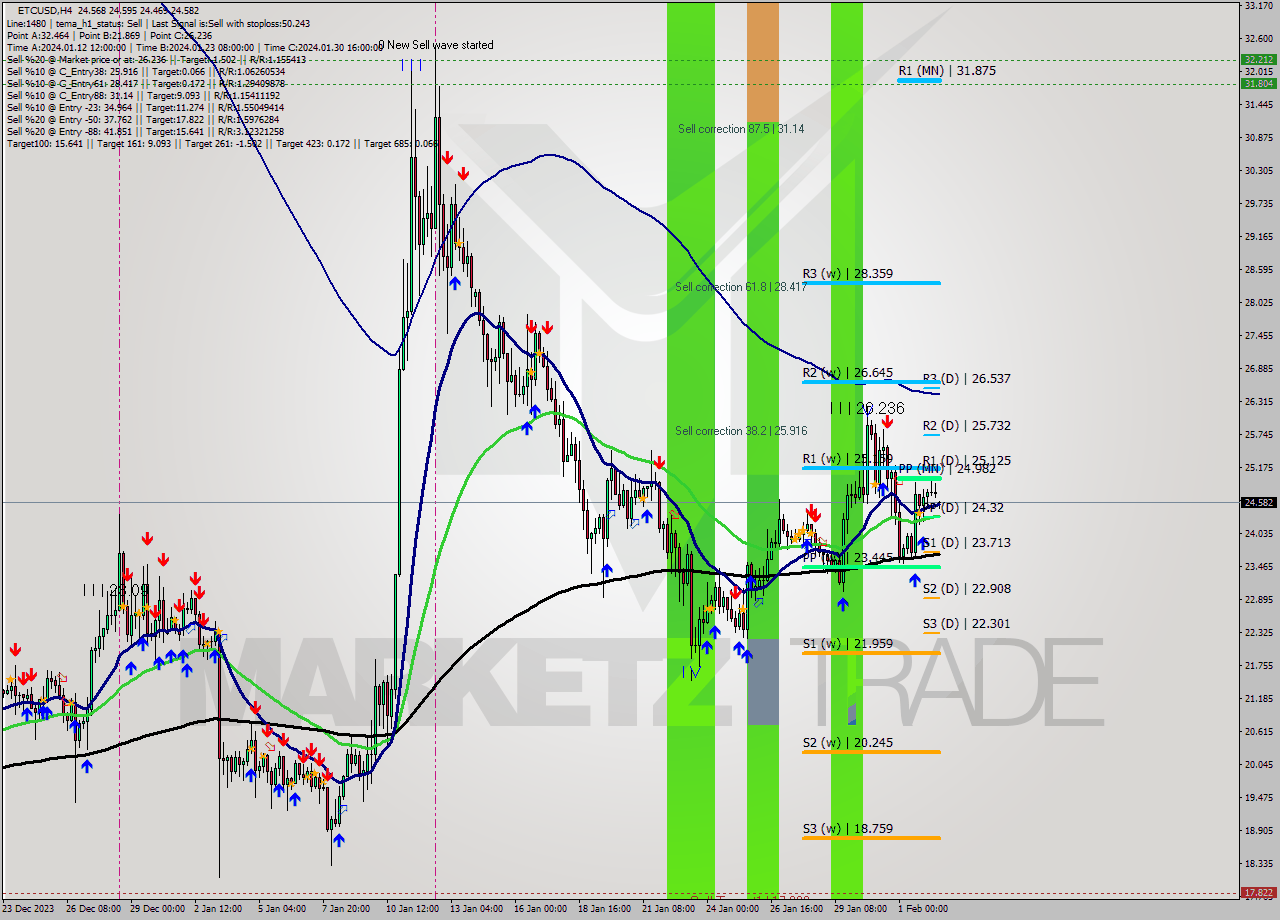Select the R2 (w) | 26.645 level label
1280x920 pixels.
click(848, 373)
